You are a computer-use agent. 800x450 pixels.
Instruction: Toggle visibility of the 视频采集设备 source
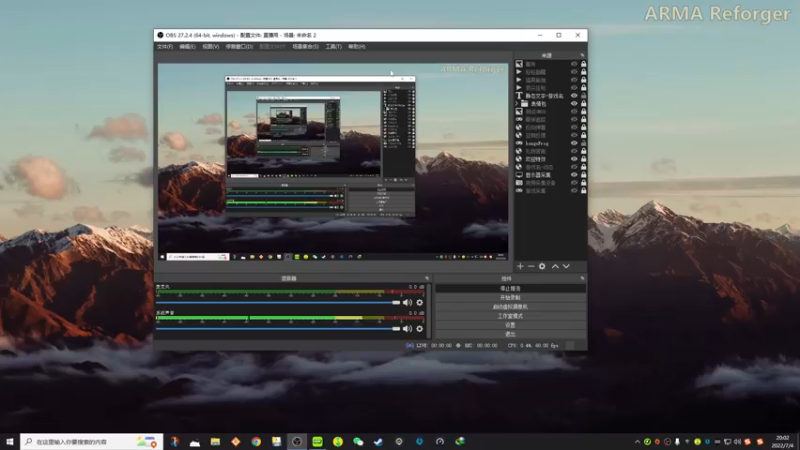point(574,183)
